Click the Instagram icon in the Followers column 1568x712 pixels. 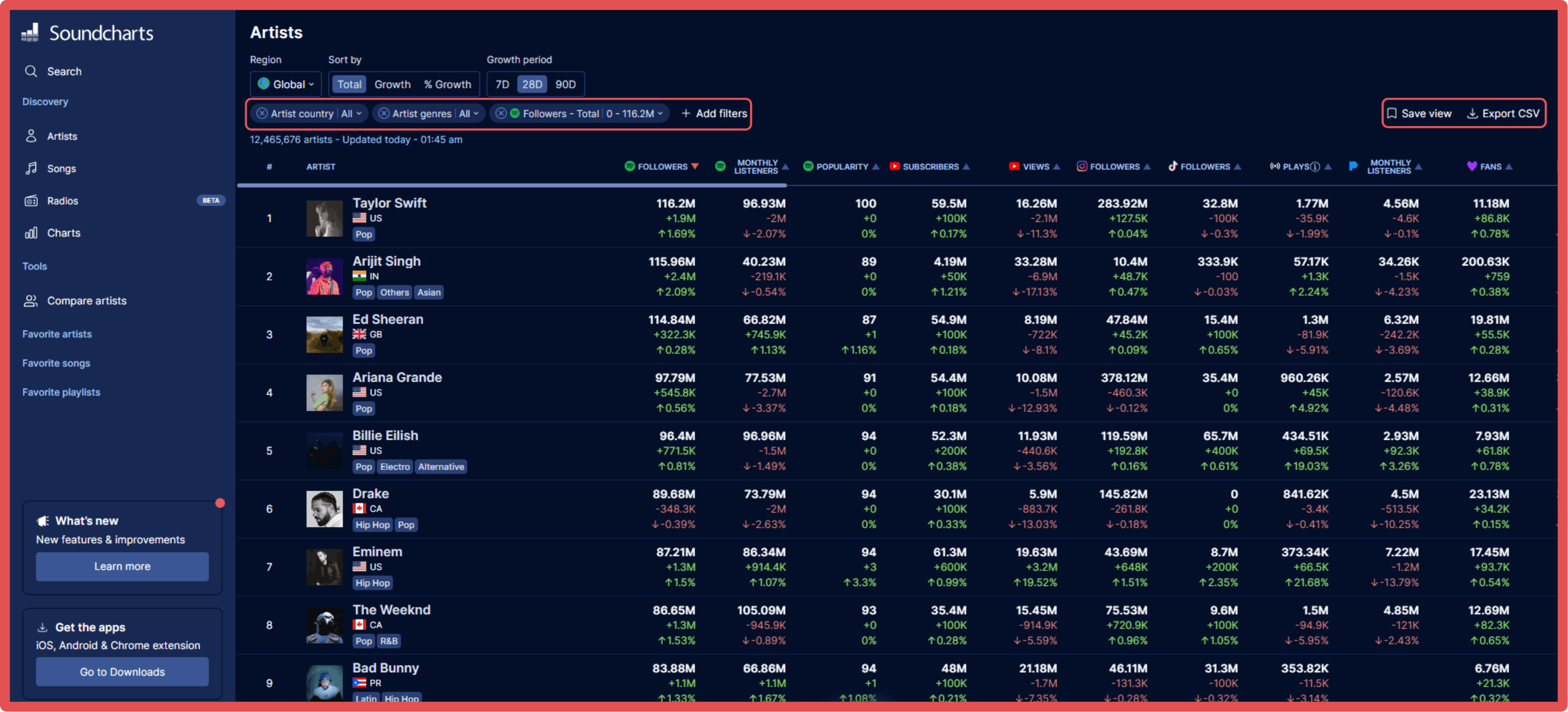pyautogui.click(x=1082, y=166)
